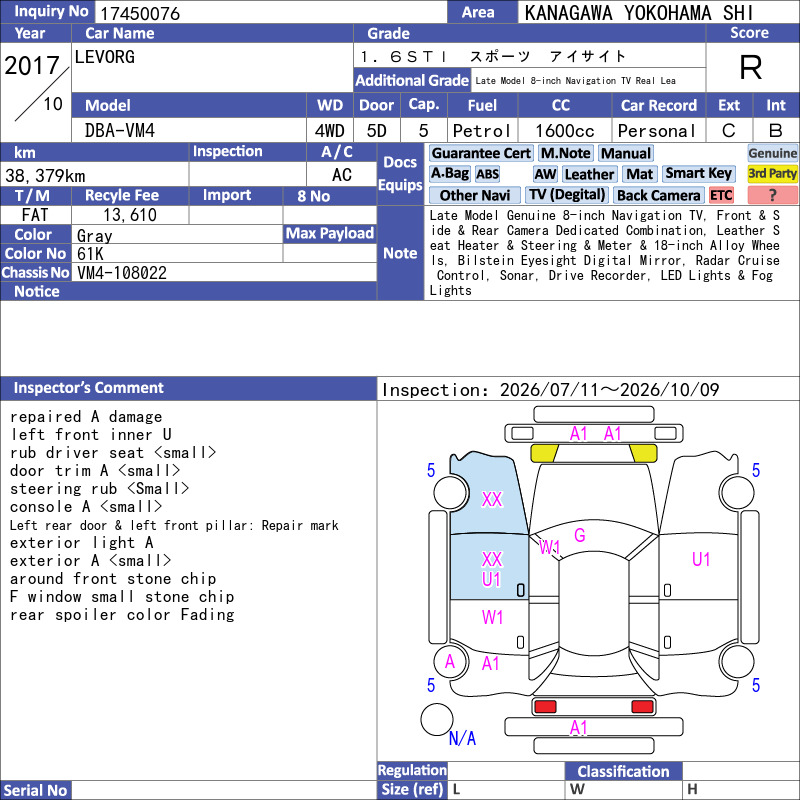
Task: Click the Back Camera equipment tag
Action: pos(659,195)
